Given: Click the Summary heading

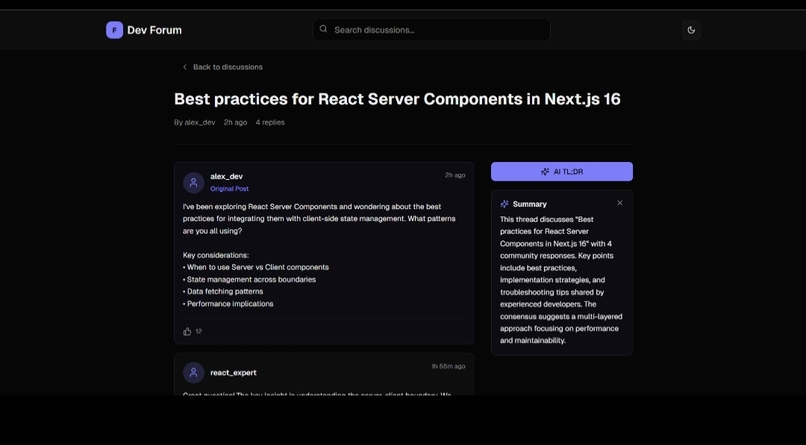Looking at the screenshot, I should 529,204.
